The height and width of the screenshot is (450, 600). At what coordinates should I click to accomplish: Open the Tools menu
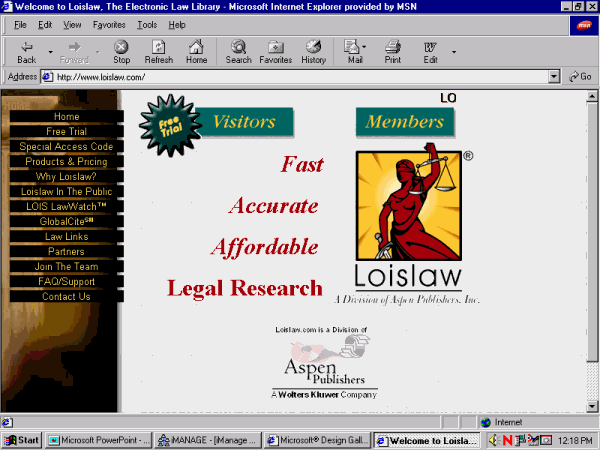pyautogui.click(x=147, y=24)
